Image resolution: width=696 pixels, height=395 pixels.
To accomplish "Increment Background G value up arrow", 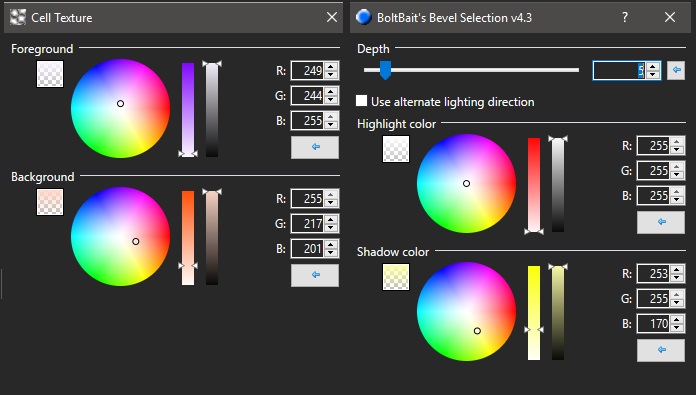I will pyautogui.click(x=331, y=219).
